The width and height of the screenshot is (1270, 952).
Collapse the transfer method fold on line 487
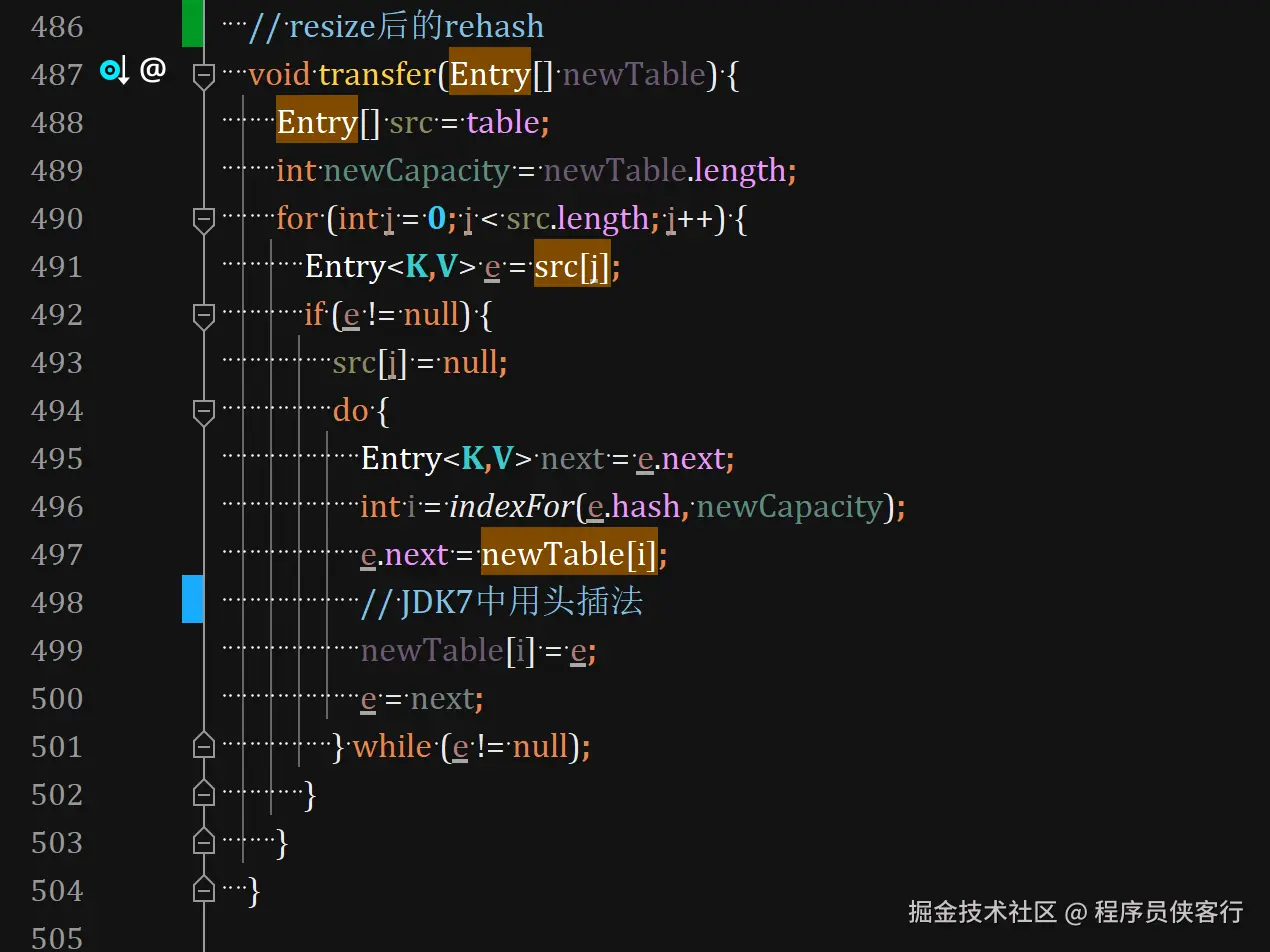point(203,76)
